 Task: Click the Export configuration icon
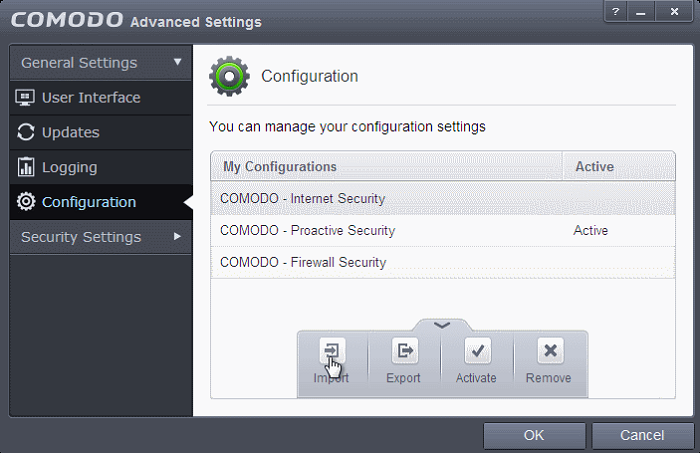coord(404,350)
